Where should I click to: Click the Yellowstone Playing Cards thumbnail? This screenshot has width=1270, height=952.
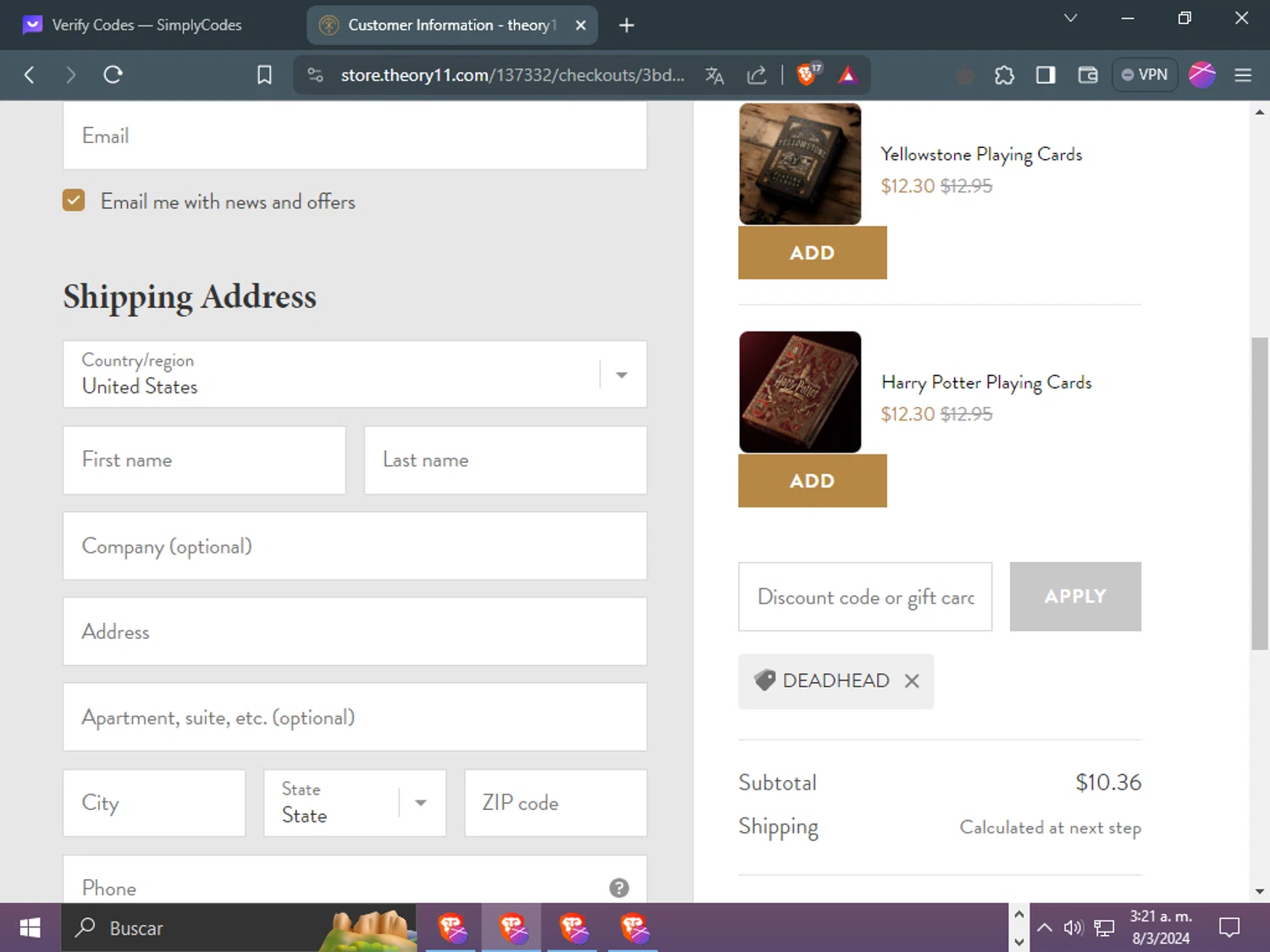[x=800, y=164]
